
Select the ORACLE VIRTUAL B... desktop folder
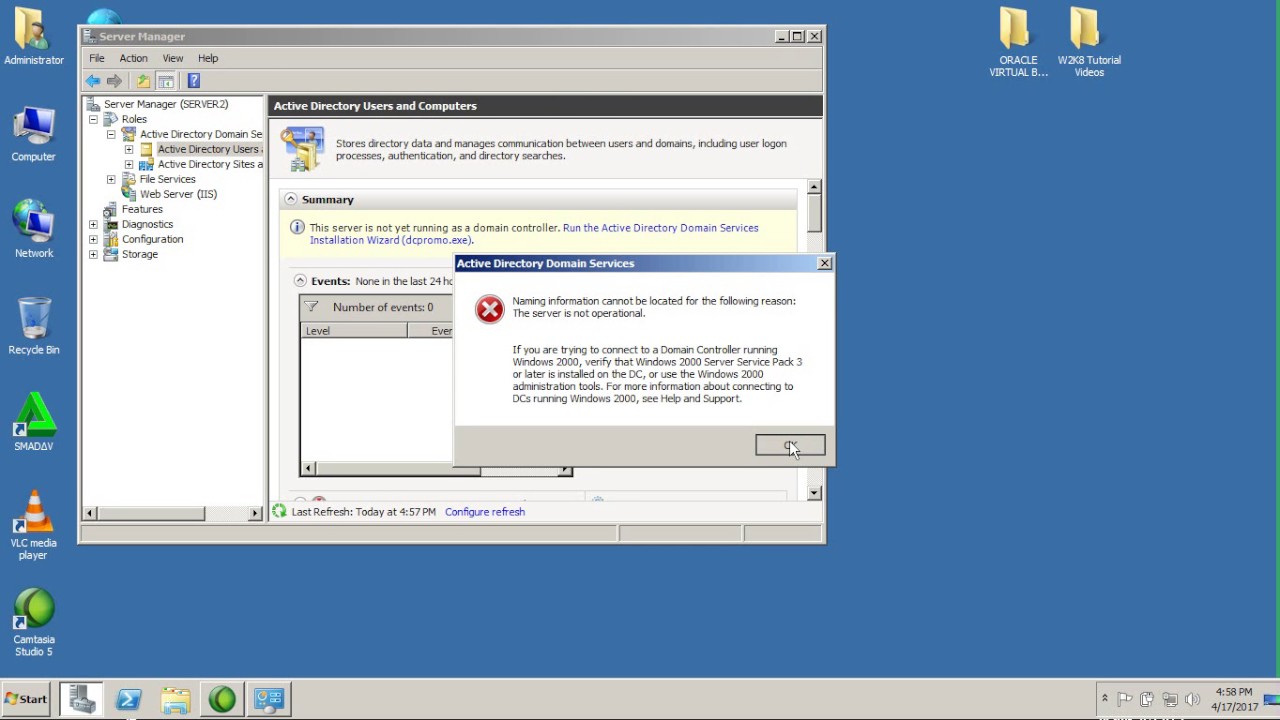[1018, 42]
